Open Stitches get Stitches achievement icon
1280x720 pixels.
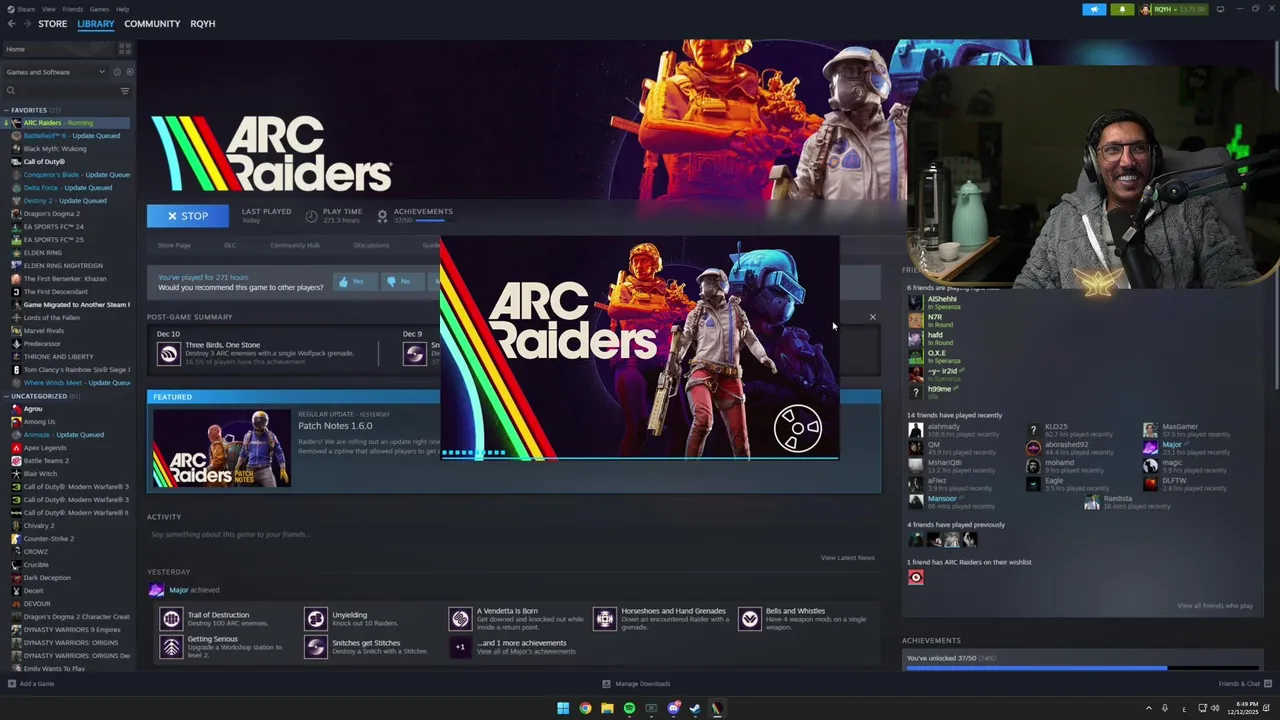[316, 647]
